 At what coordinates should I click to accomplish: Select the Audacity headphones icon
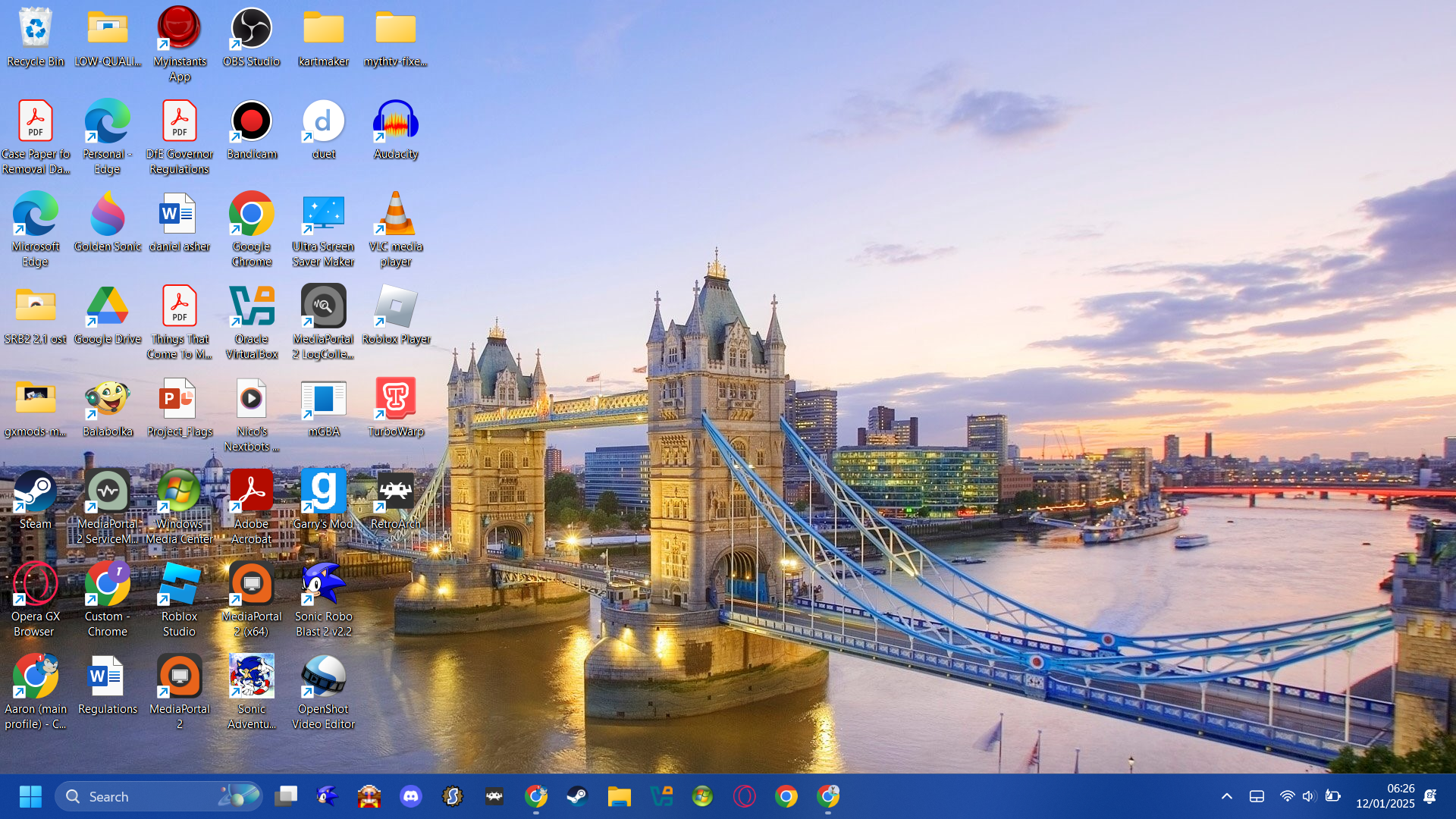pos(396,121)
